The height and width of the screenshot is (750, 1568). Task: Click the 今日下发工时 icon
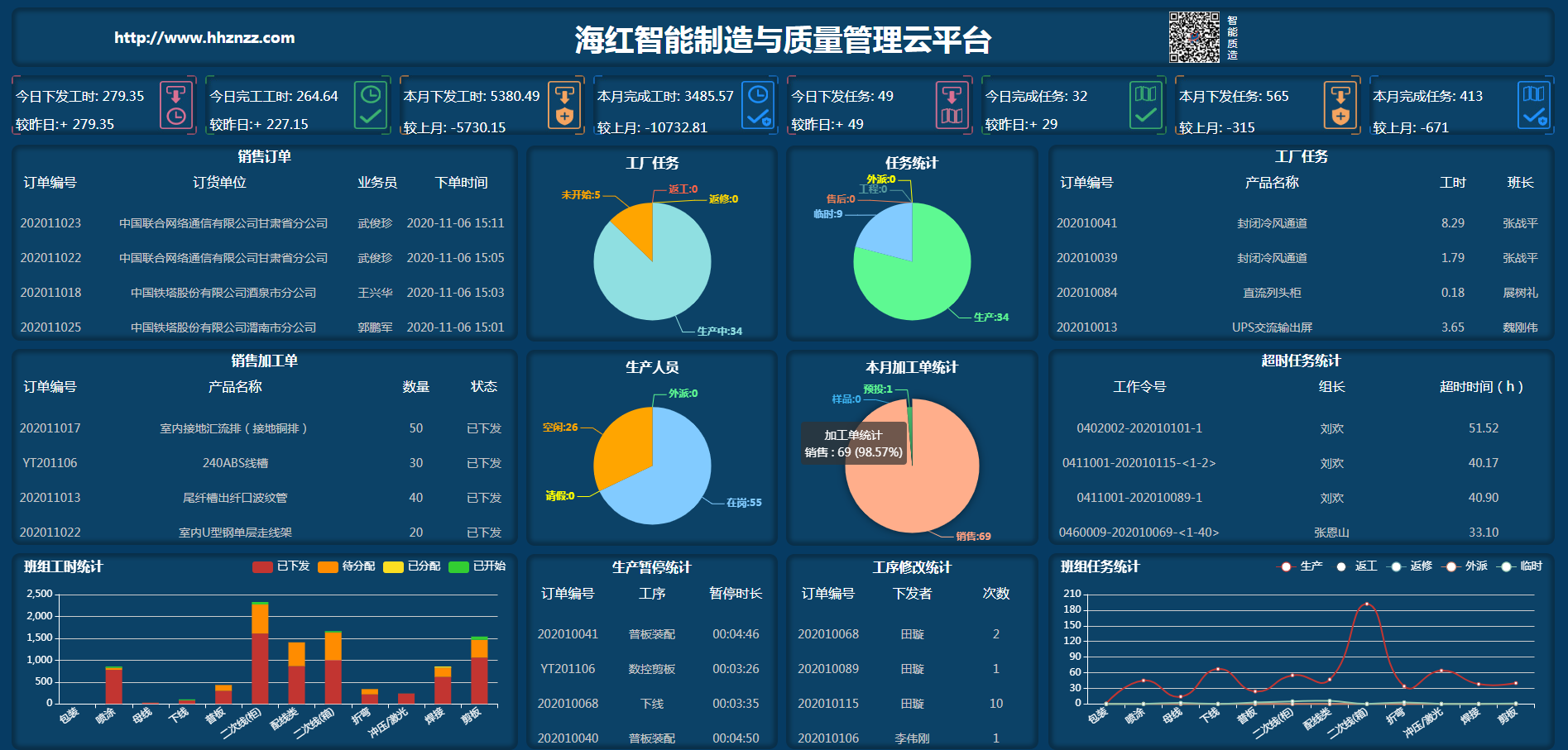point(175,105)
